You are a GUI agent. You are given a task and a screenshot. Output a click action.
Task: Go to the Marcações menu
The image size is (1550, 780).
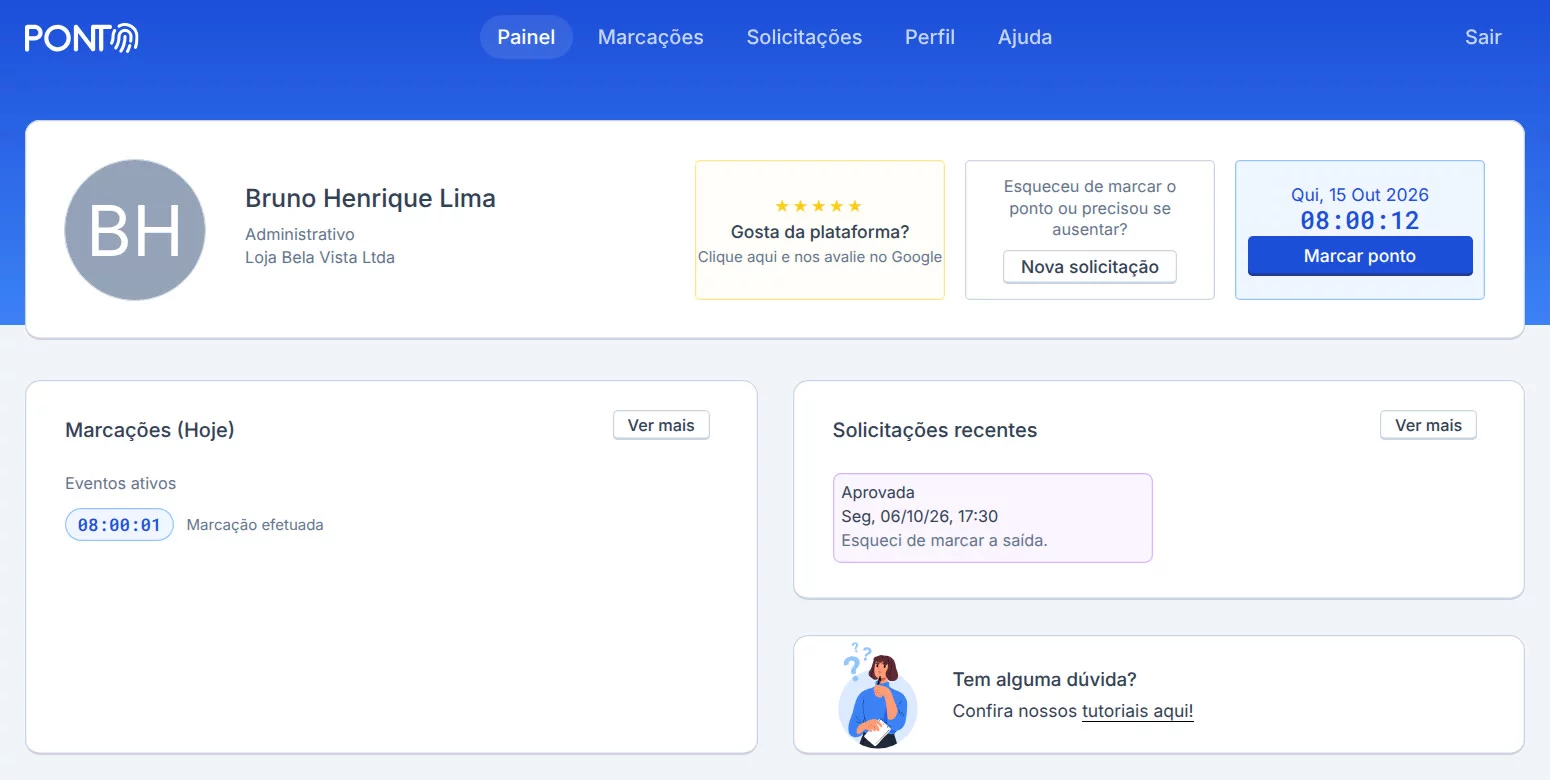(651, 37)
